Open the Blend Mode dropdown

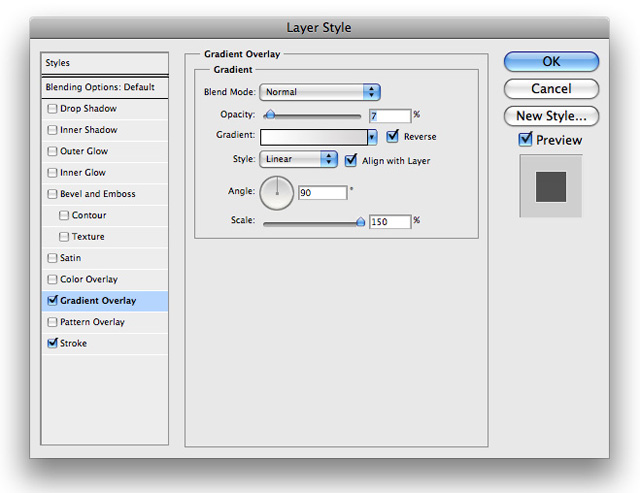pyautogui.click(x=320, y=92)
